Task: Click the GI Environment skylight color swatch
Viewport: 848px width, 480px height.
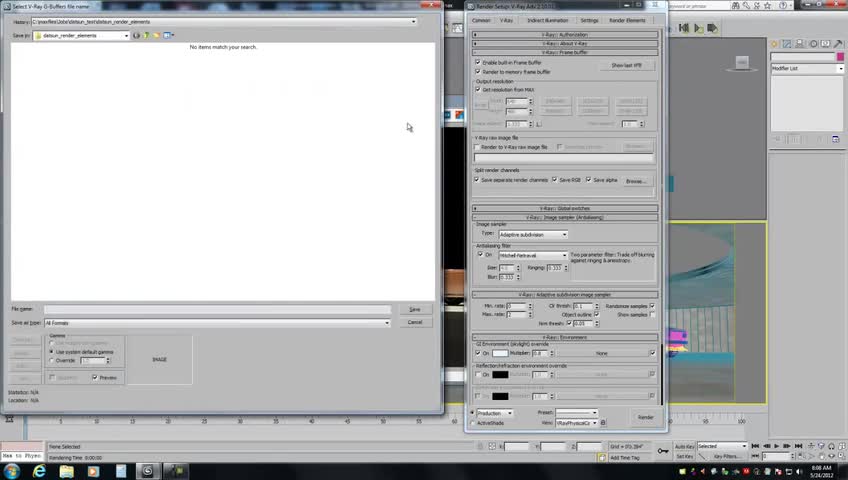Action: (500, 353)
